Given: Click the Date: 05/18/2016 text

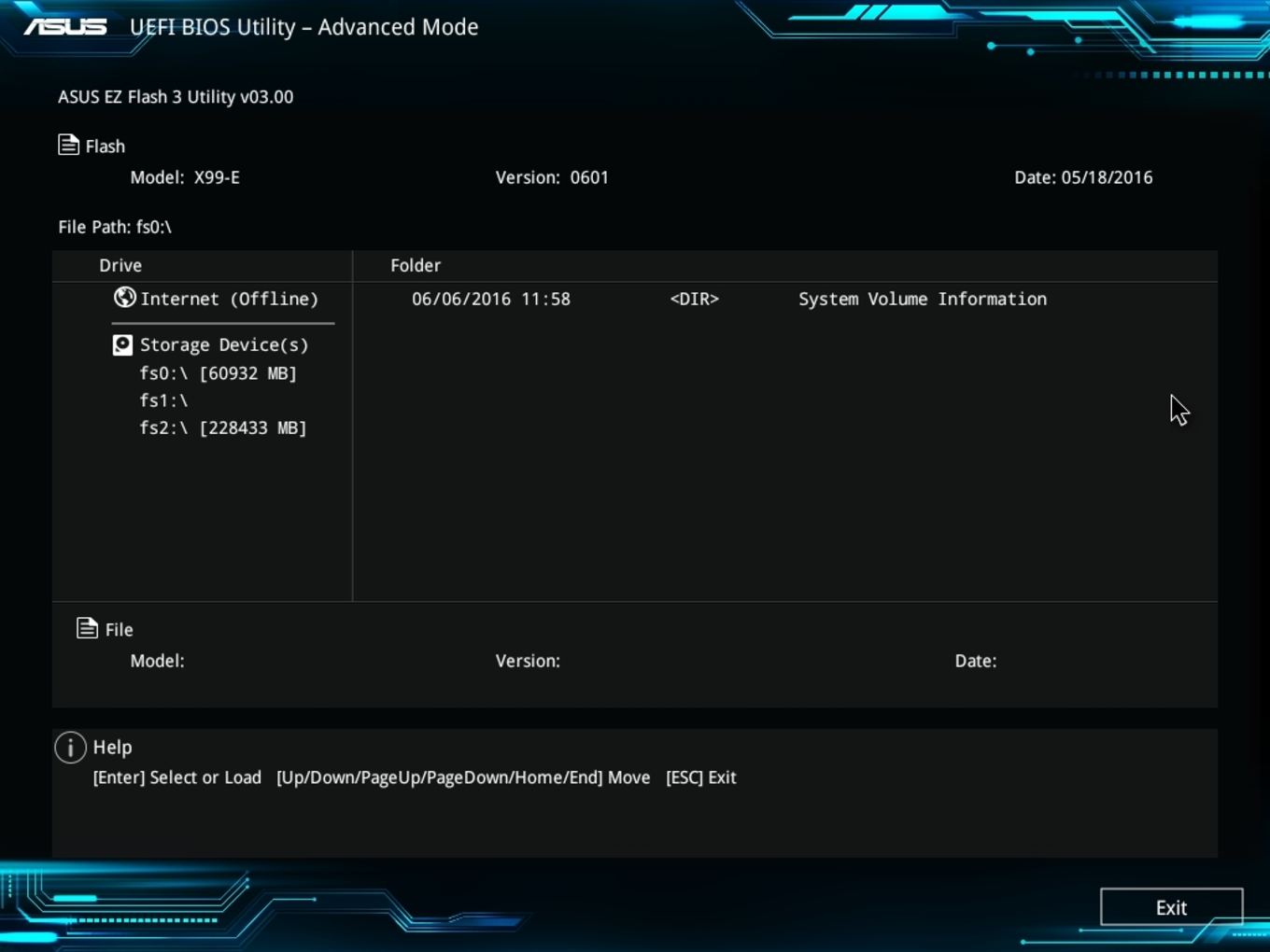Looking at the screenshot, I should pyautogui.click(x=1083, y=177).
